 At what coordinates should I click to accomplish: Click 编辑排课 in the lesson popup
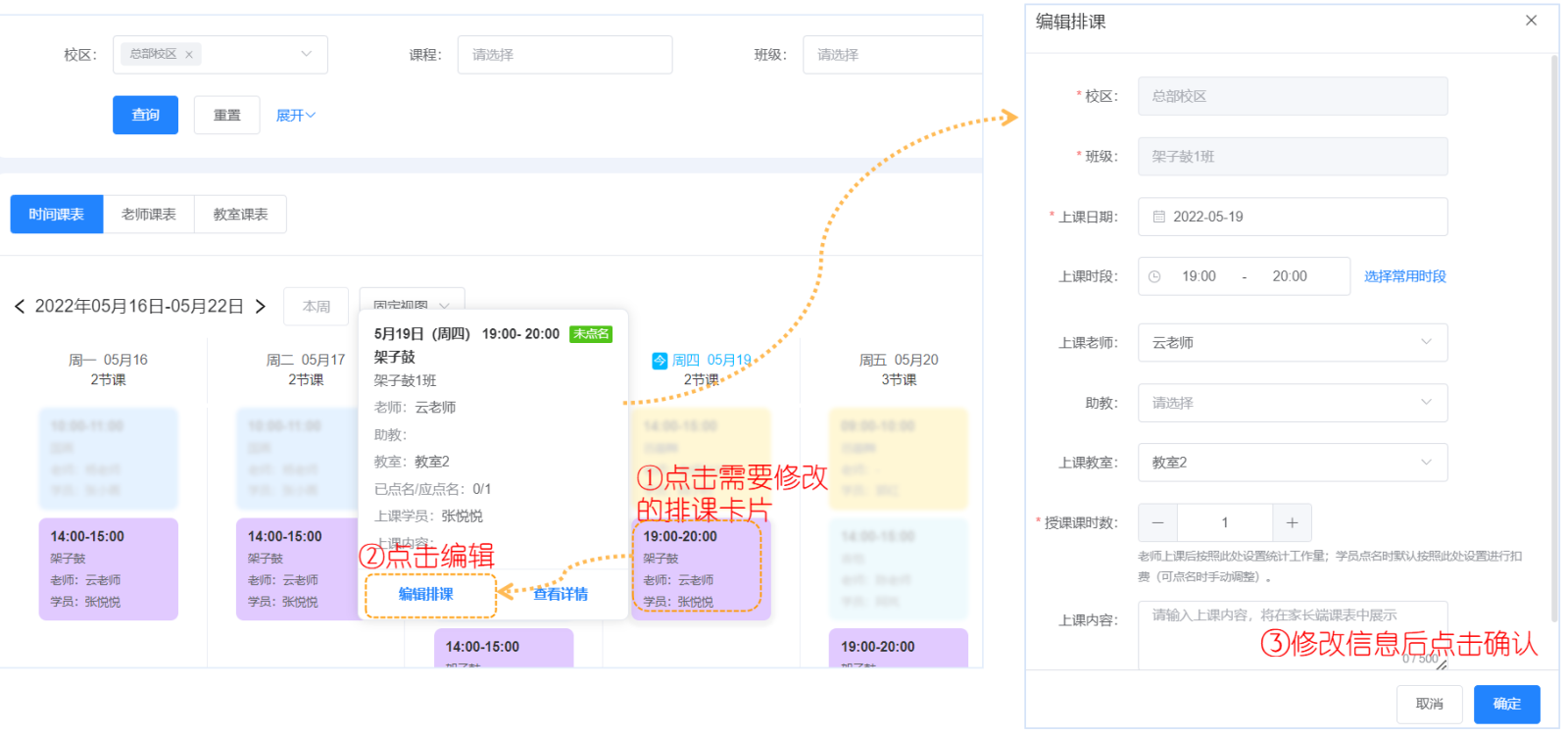(426, 594)
